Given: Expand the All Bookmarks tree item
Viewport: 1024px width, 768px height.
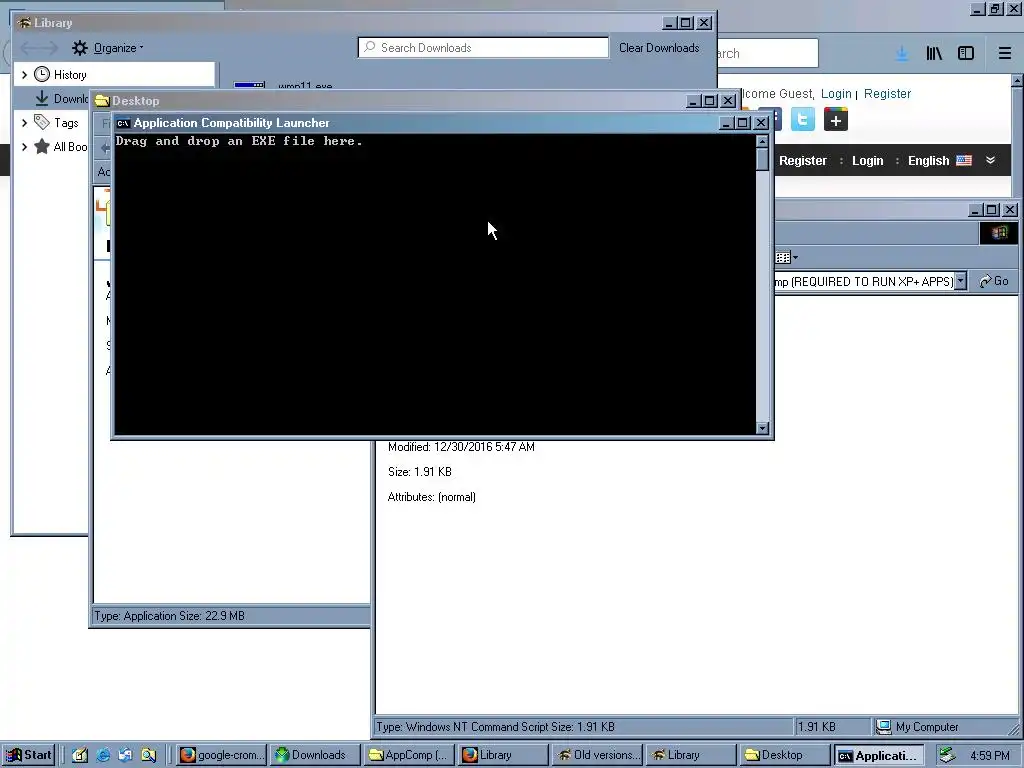Looking at the screenshot, I should pyautogui.click(x=25, y=146).
